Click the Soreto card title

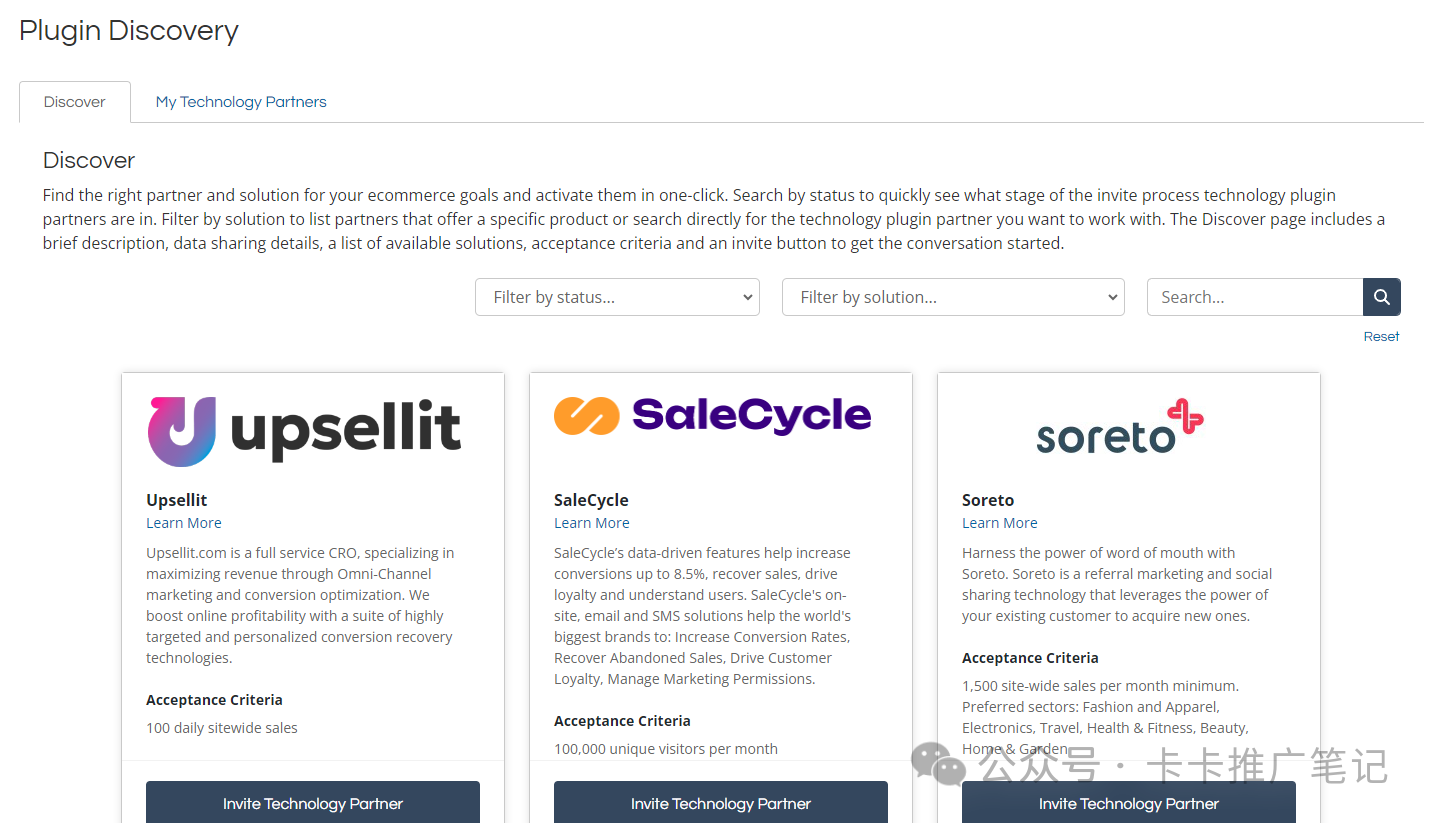pyautogui.click(x=988, y=500)
